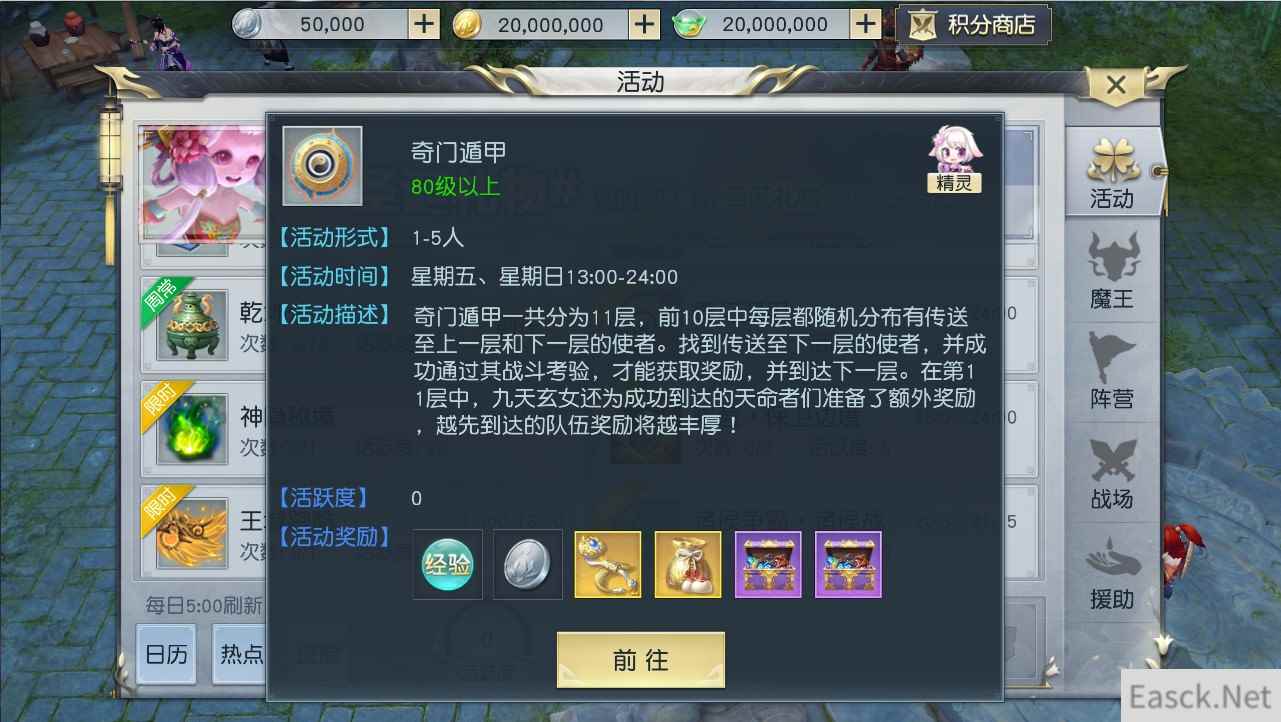Select the last purple treasure chest reward
The width and height of the screenshot is (1281, 722).
[848, 564]
